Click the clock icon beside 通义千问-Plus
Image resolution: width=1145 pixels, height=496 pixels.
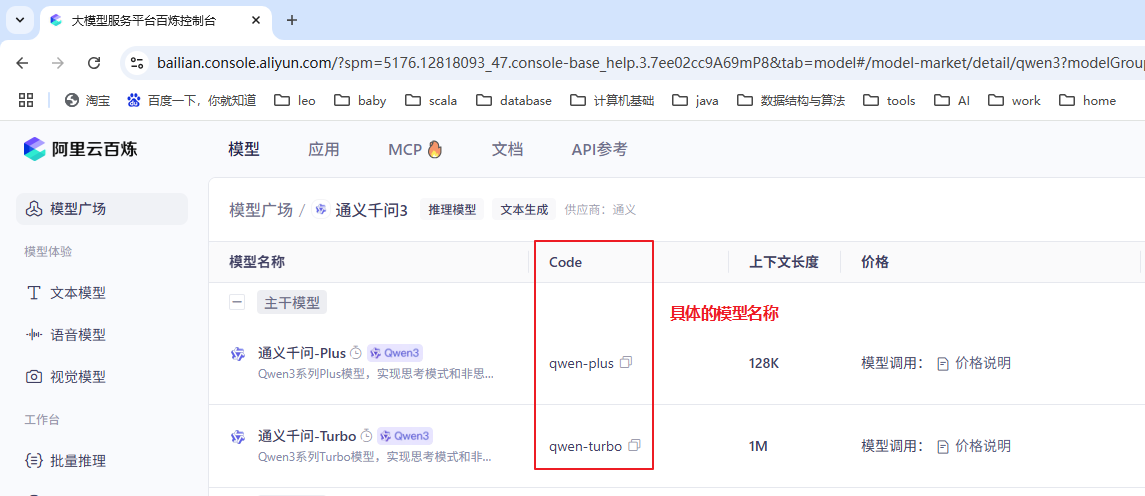pyautogui.click(x=356, y=353)
